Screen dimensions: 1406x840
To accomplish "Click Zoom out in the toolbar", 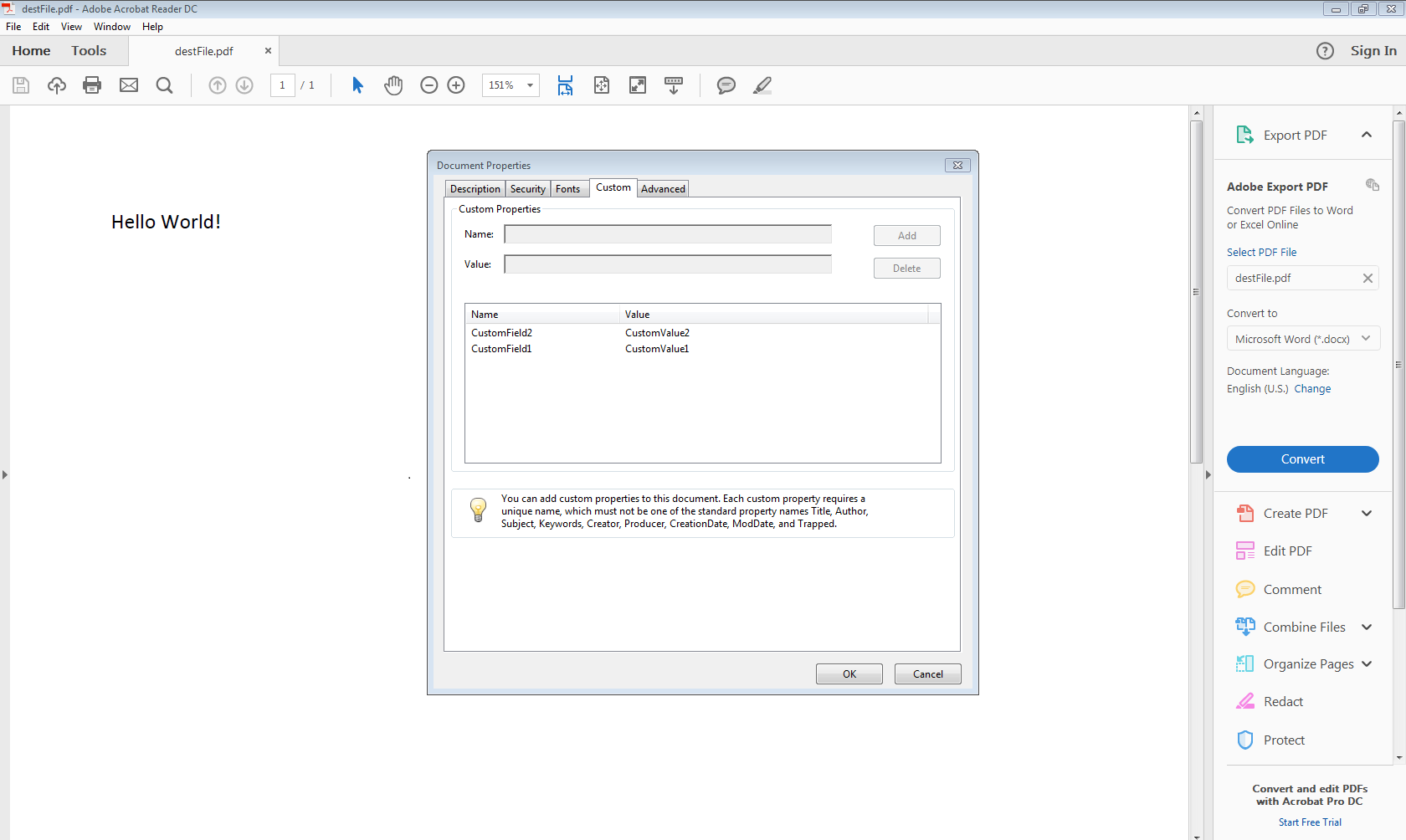I will click(x=428, y=85).
